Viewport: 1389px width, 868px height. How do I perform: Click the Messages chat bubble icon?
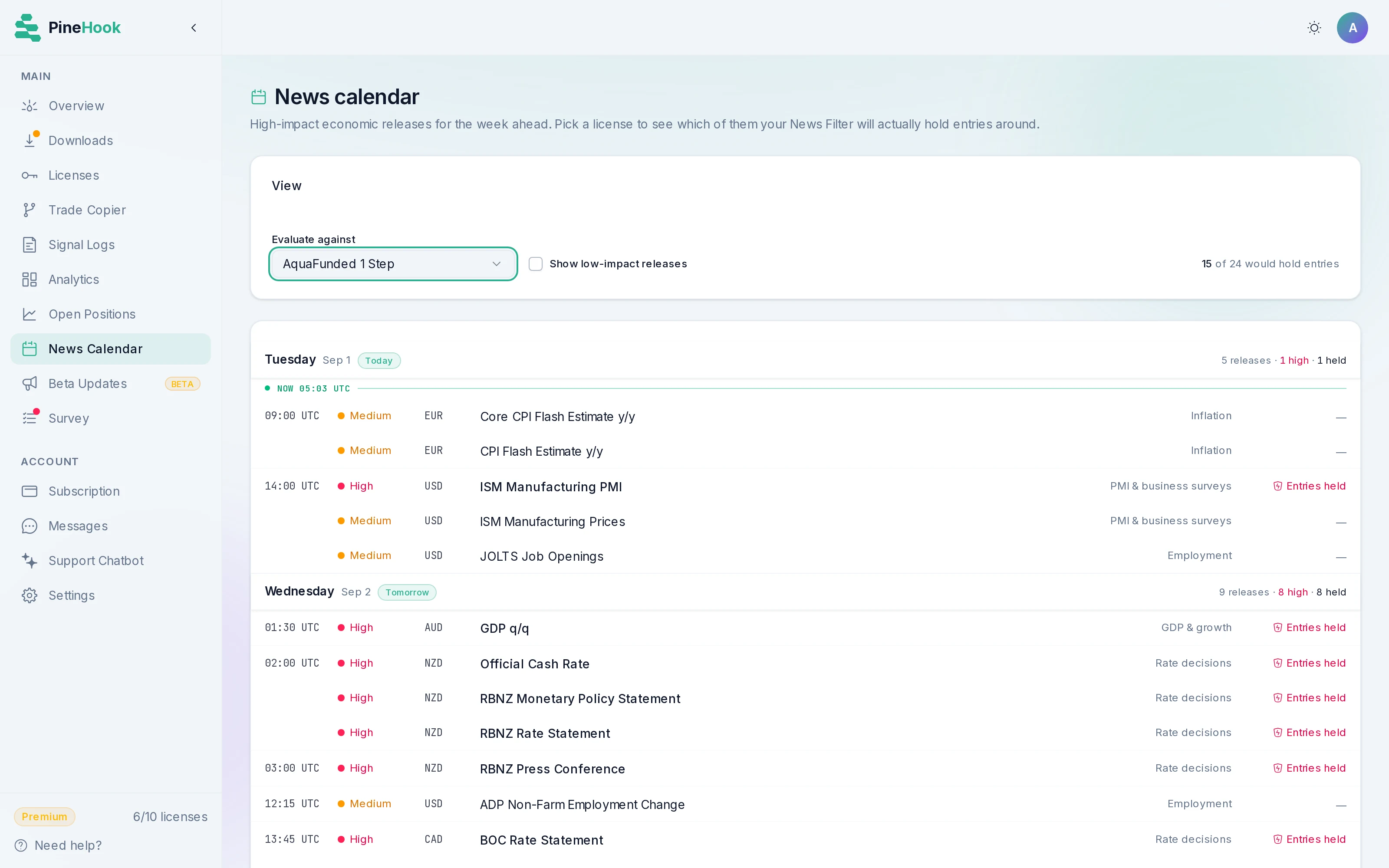click(x=29, y=526)
